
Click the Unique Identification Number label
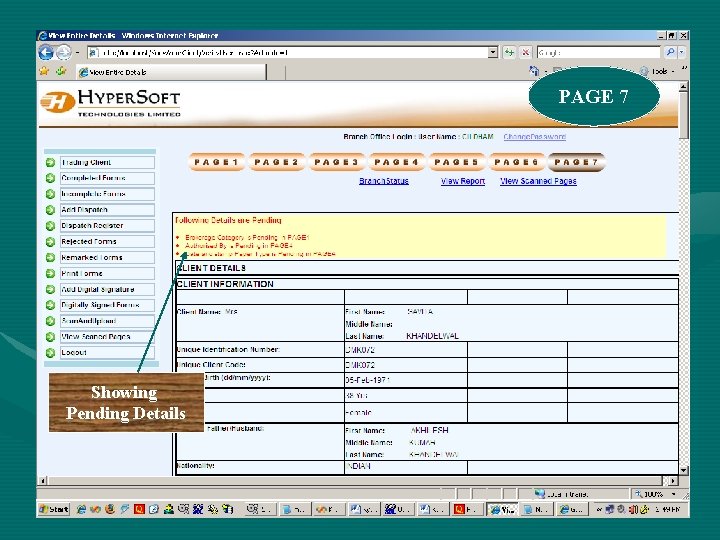228,350
